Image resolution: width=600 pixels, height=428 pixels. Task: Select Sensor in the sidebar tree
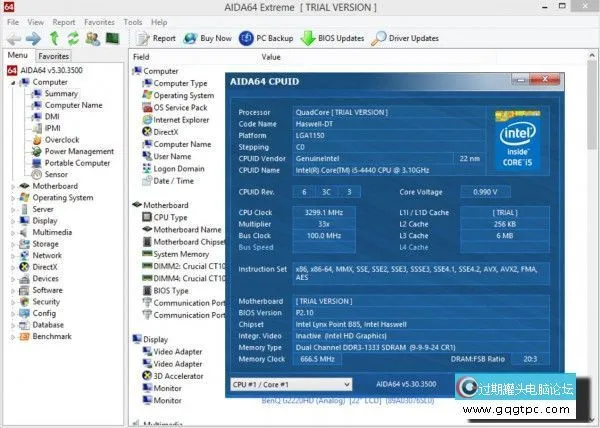click(x=56, y=174)
